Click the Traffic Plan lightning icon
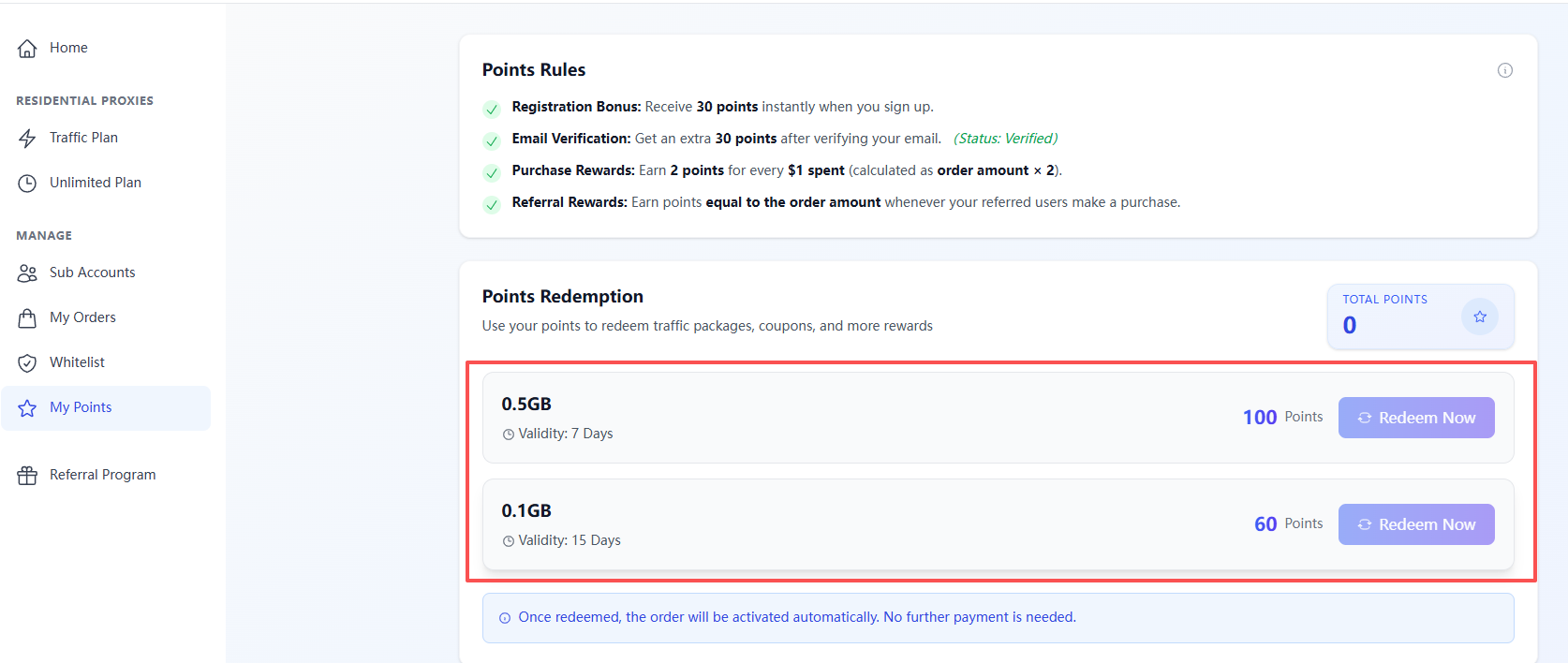This screenshot has width=1568, height=663. click(x=27, y=139)
